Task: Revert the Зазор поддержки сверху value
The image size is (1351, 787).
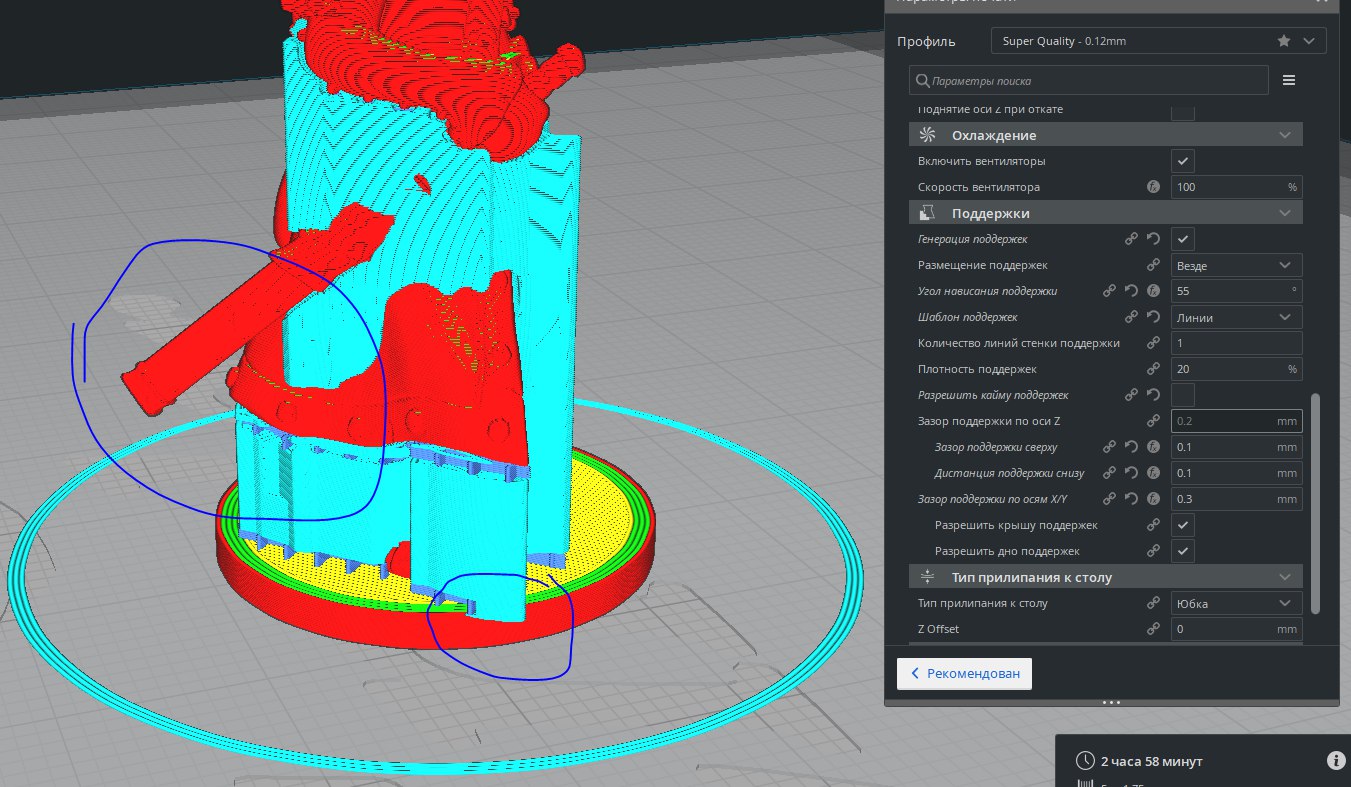Action: [x=1131, y=447]
